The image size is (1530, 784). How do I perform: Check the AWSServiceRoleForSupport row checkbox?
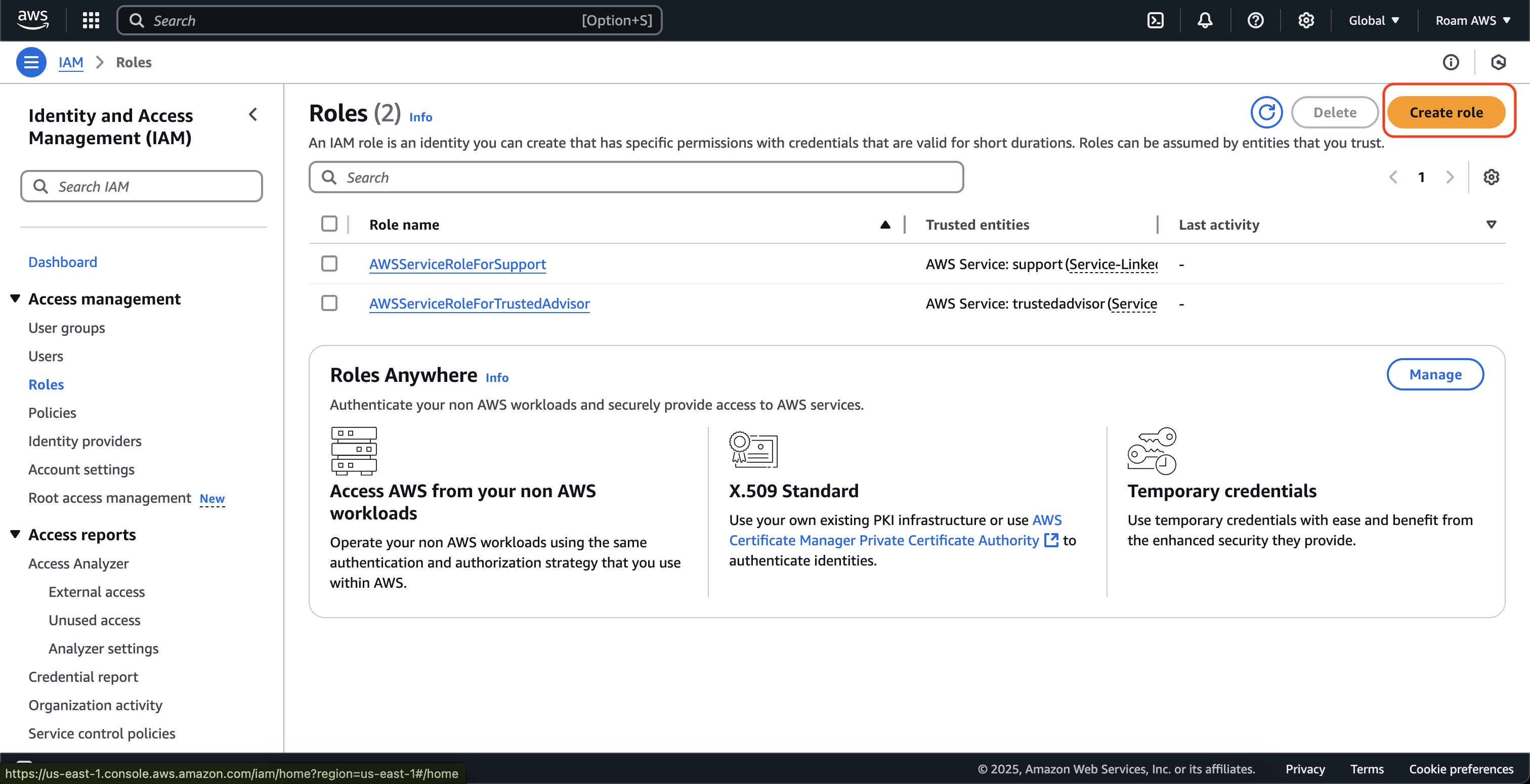pos(329,263)
